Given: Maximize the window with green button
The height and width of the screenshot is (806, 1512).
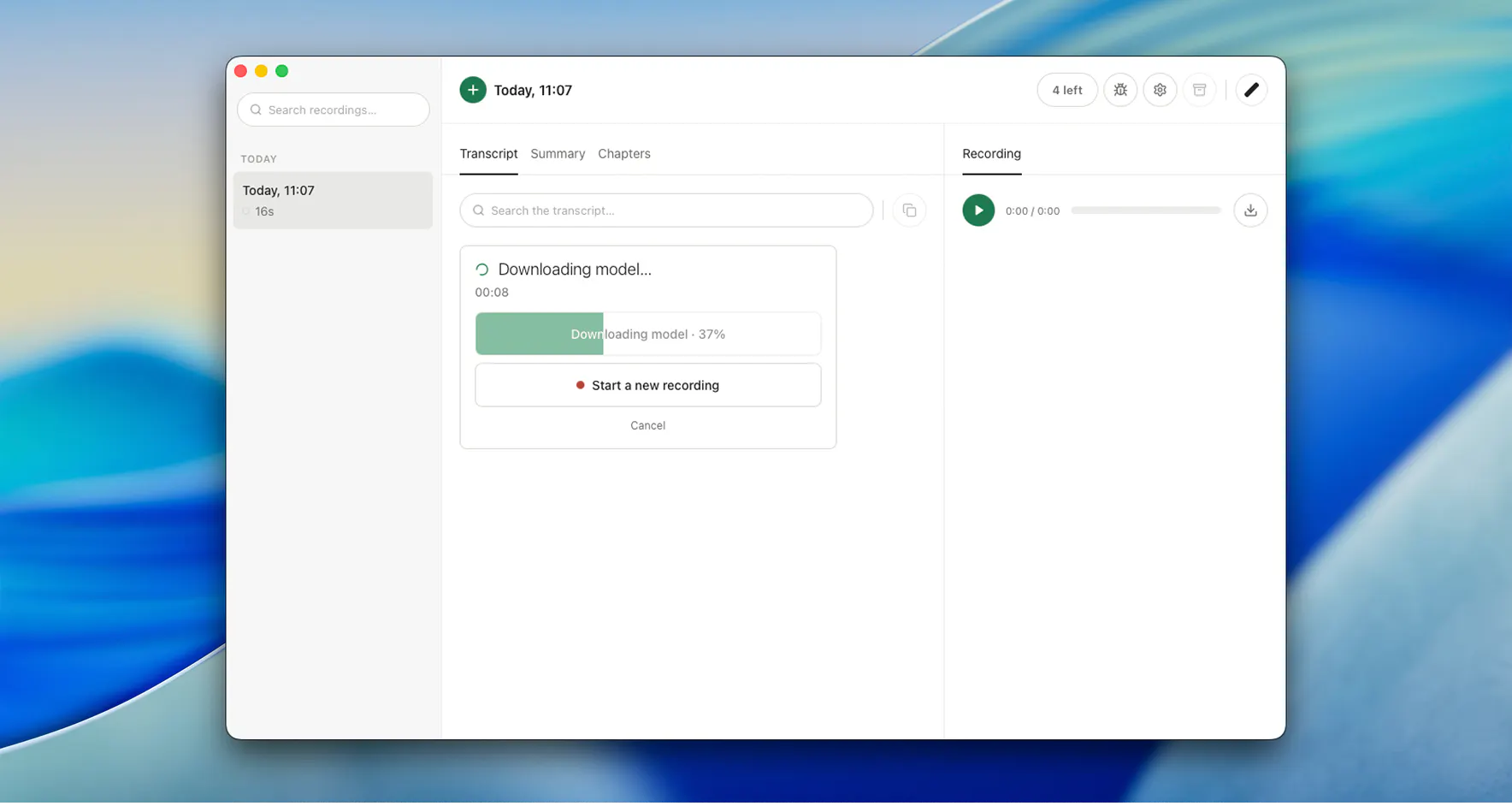Looking at the screenshot, I should click(281, 71).
